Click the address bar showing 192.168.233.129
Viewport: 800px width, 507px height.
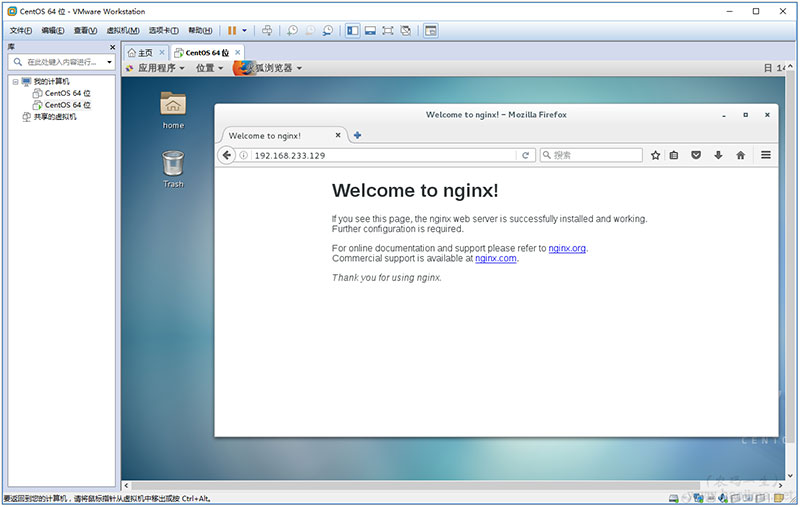coord(383,156)
